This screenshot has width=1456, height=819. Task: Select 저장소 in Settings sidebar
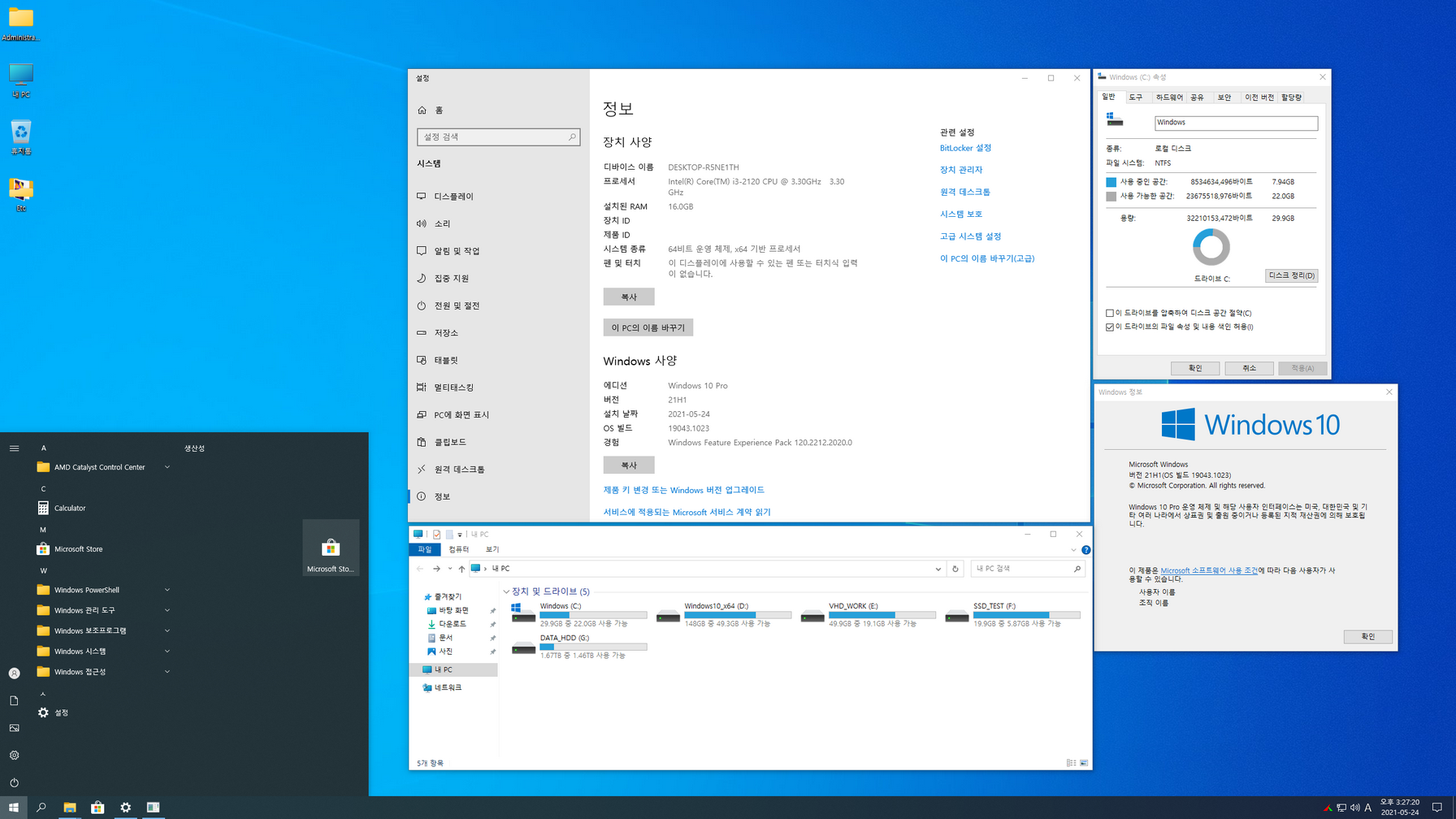click(x=498, y=333)
